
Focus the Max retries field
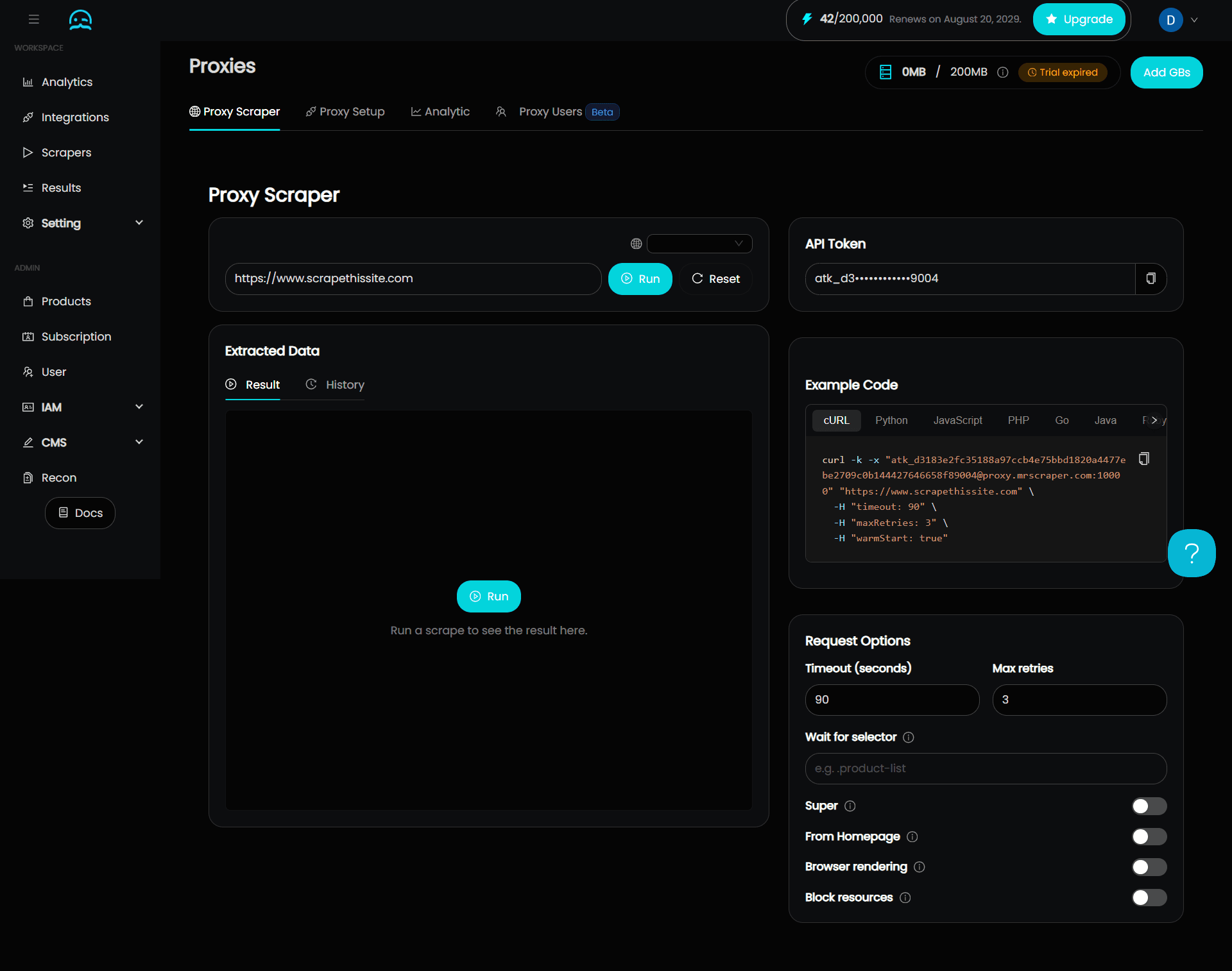[1079, 700]
